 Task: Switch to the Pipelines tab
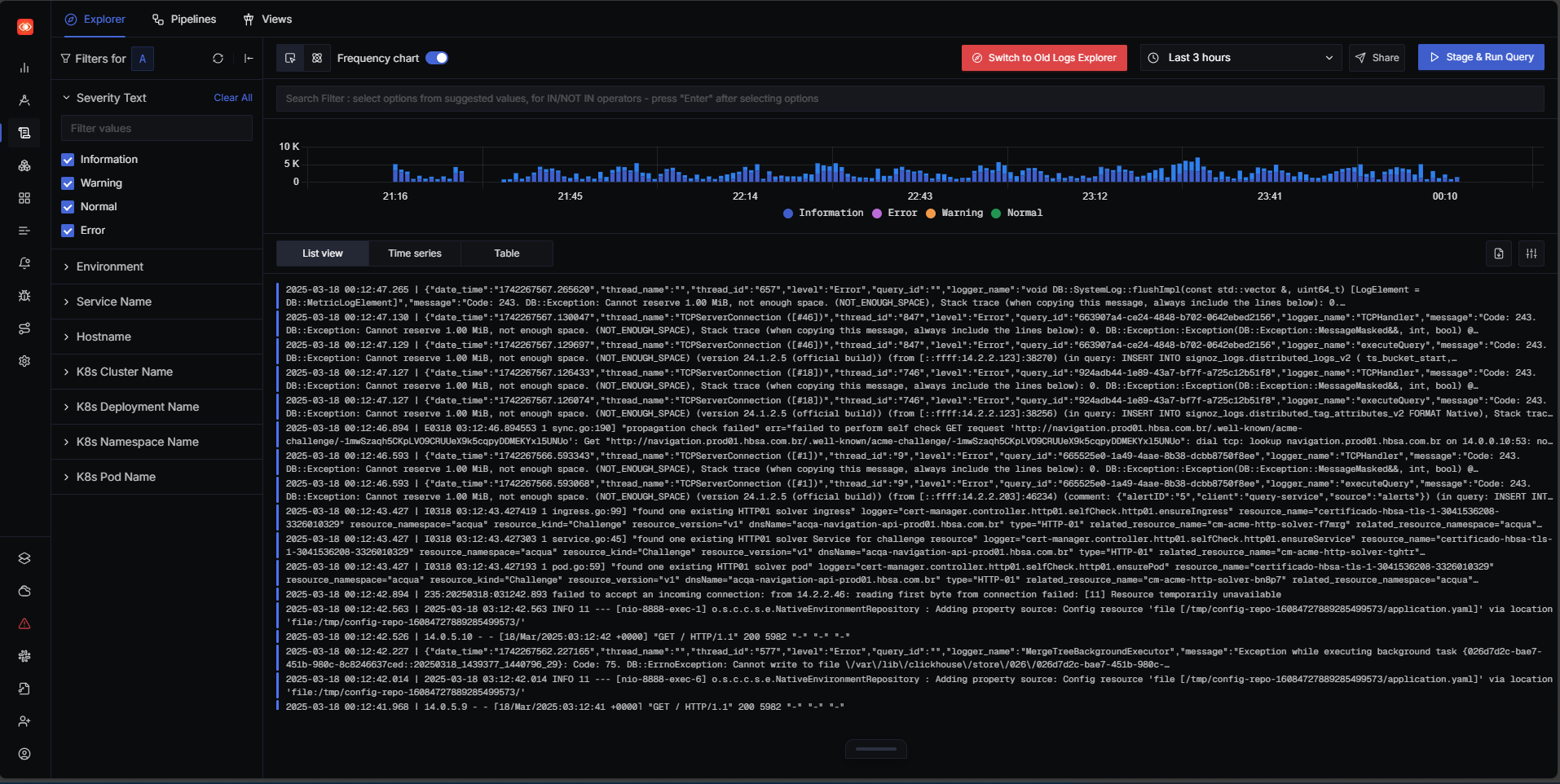click(x=184, y=19)
